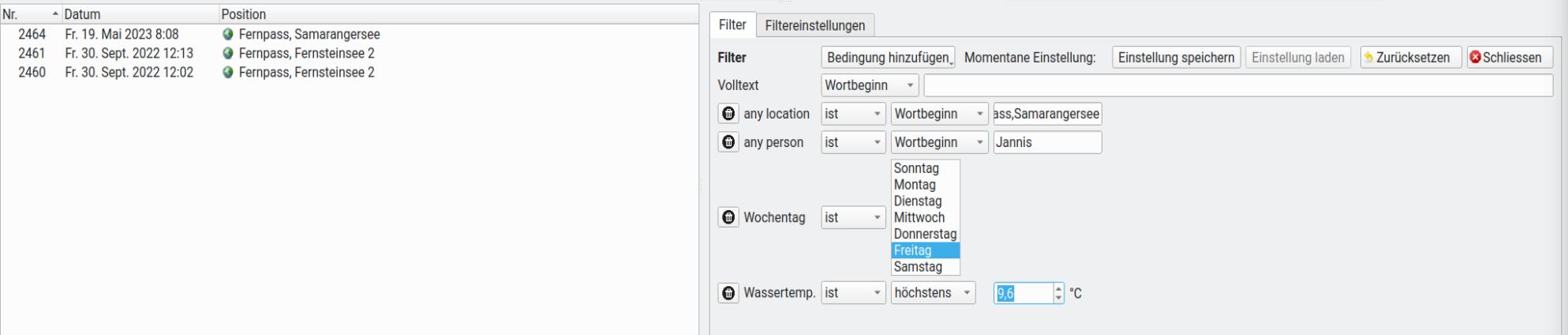Click globe icon of dive 2464
This screenshot has height=335, width=1568.
point(228,35)
